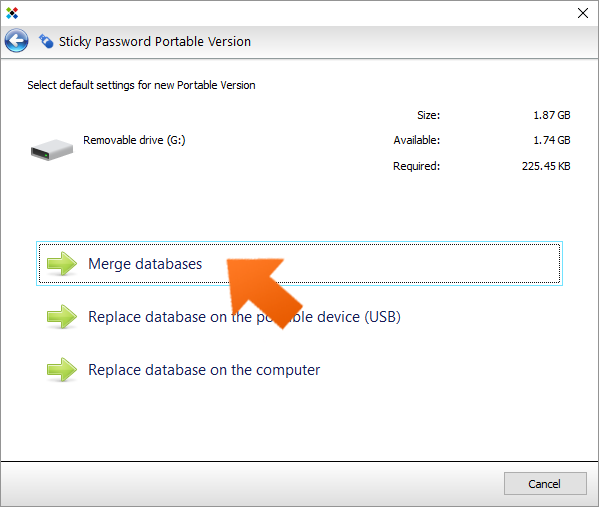Choose Replace database on the portable device (USB)

click(244, 317)
